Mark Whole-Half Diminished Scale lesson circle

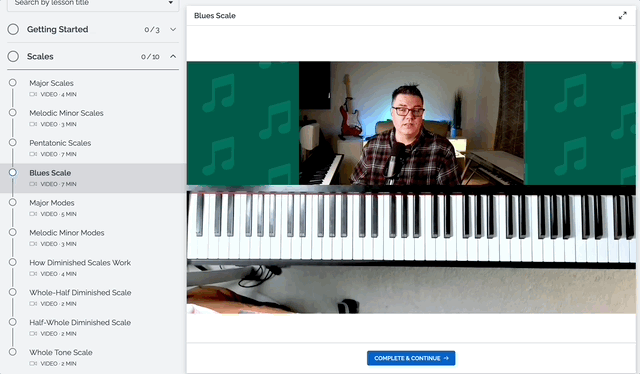pyautogui.click(x=13, y=292)
